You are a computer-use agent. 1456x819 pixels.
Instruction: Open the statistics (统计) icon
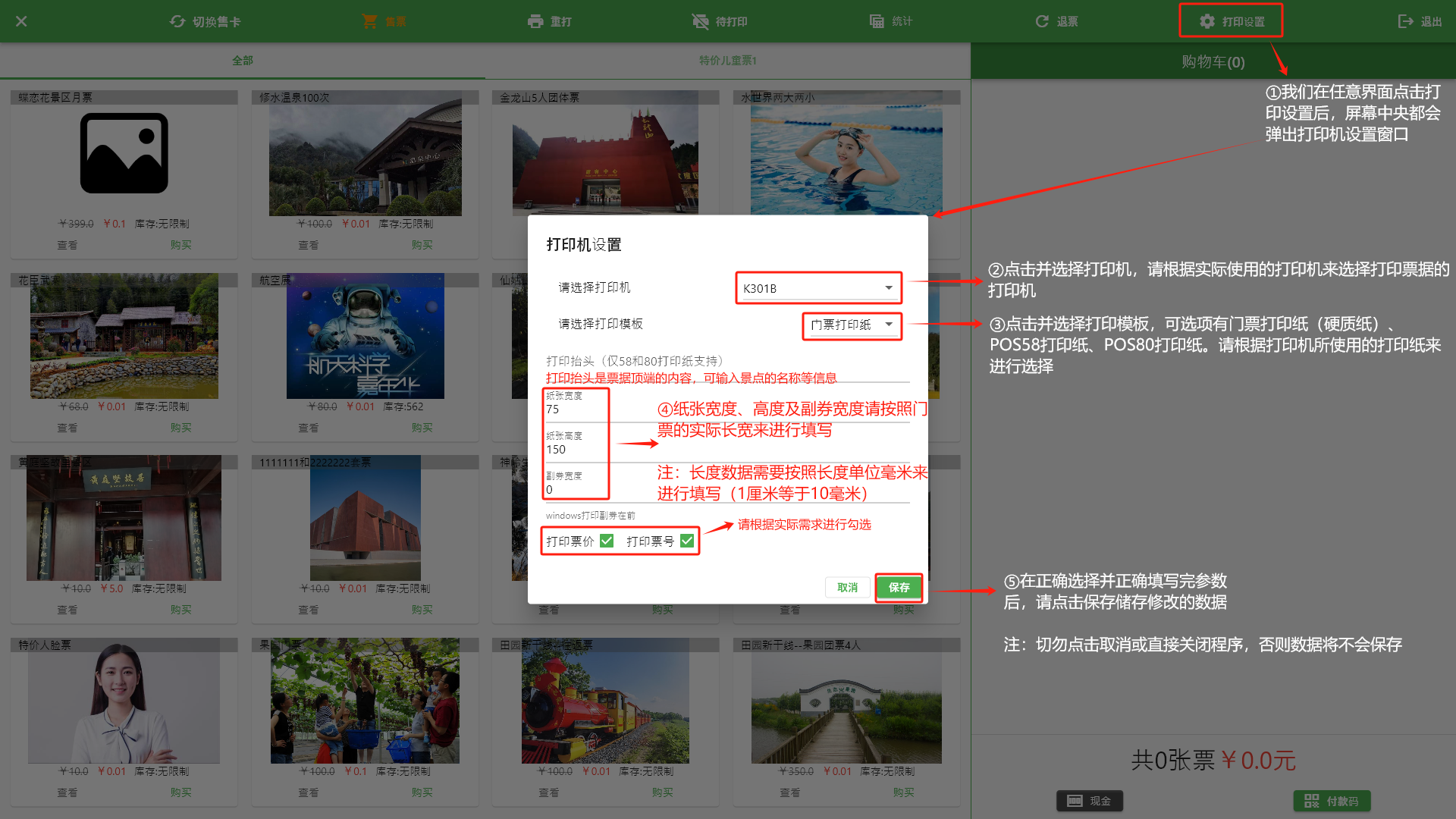click(x=877, y=21)
